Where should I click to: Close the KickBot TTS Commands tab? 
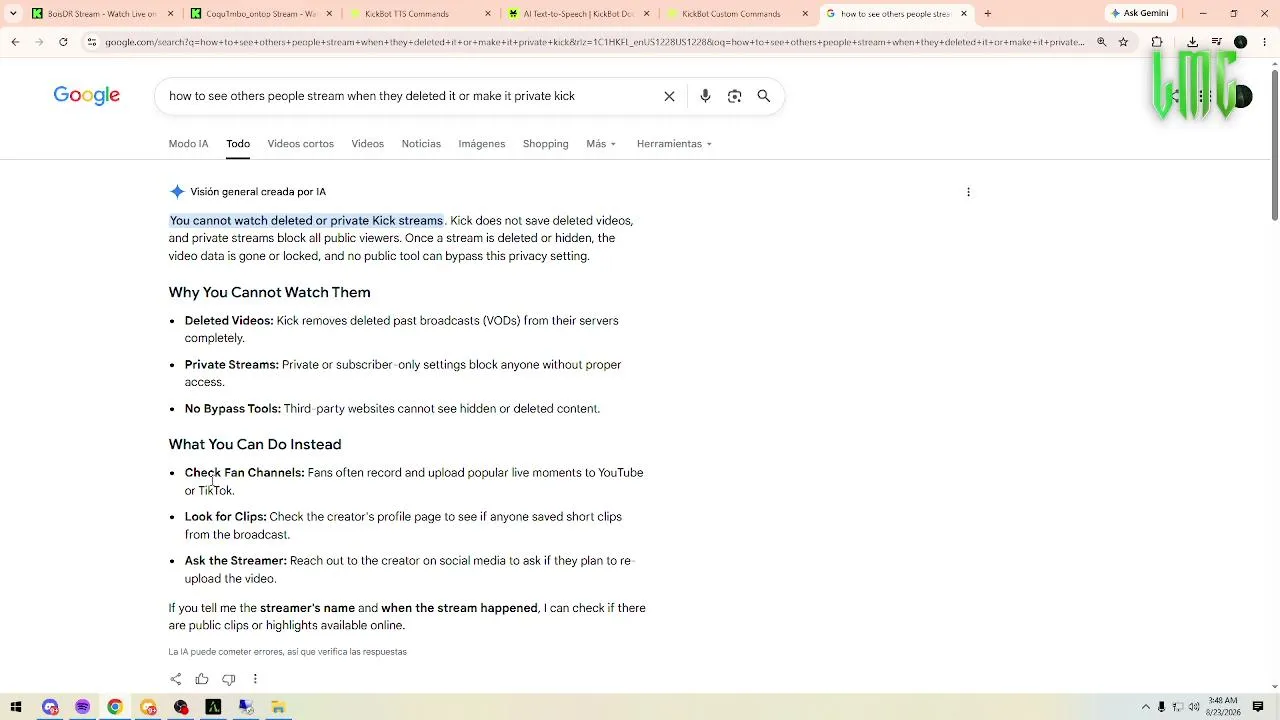pyautogui.click(x=488, y=14)
